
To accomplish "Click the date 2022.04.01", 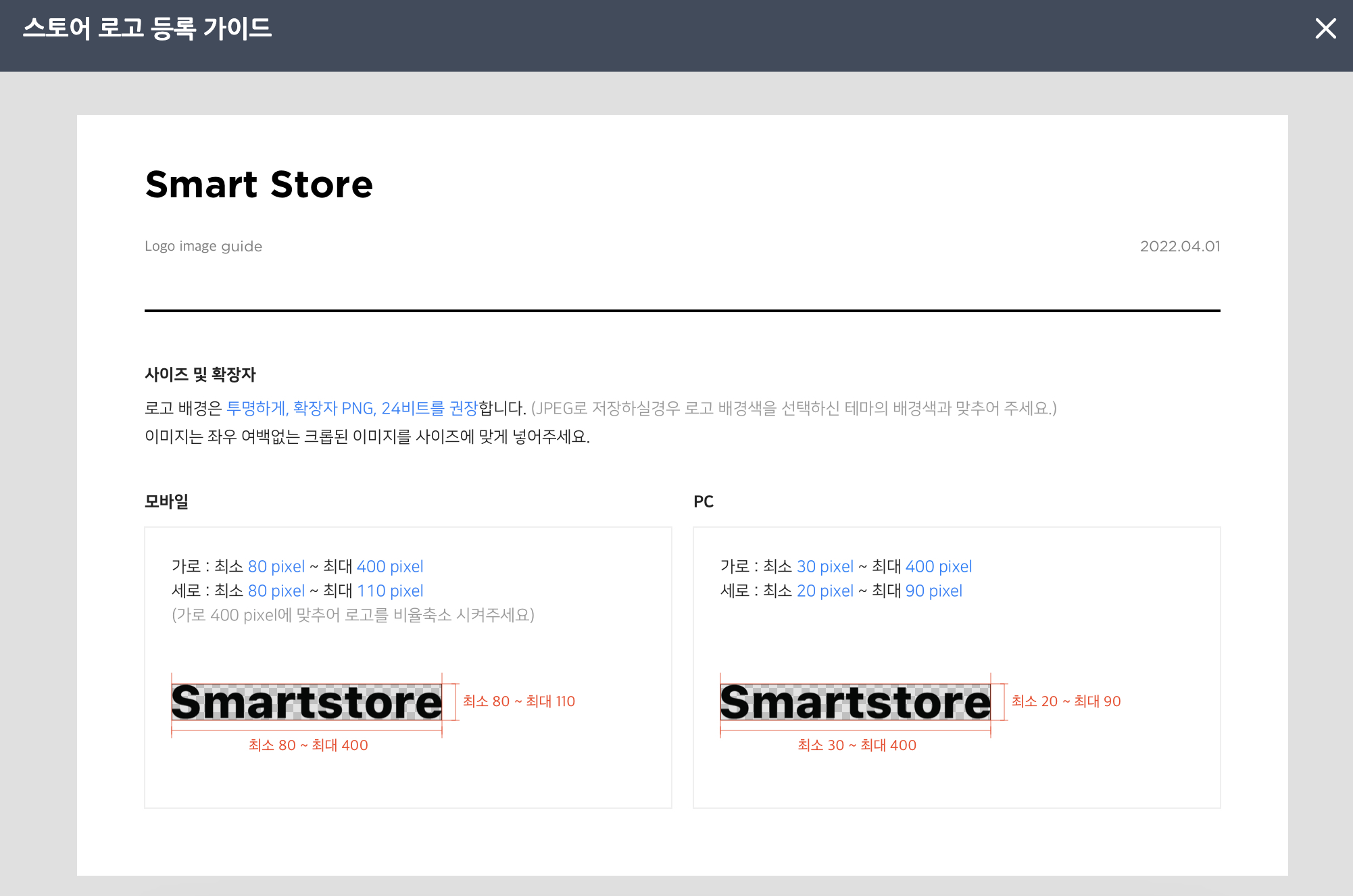I will [1180, 246].
